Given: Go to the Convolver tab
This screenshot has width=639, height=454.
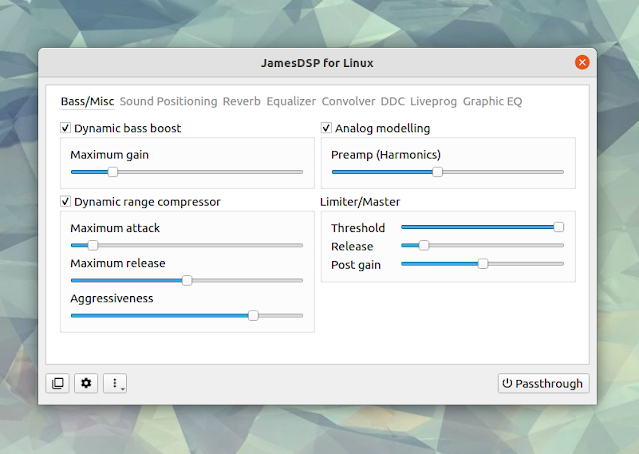Looking at the screenshot, I should coord(348,101).
